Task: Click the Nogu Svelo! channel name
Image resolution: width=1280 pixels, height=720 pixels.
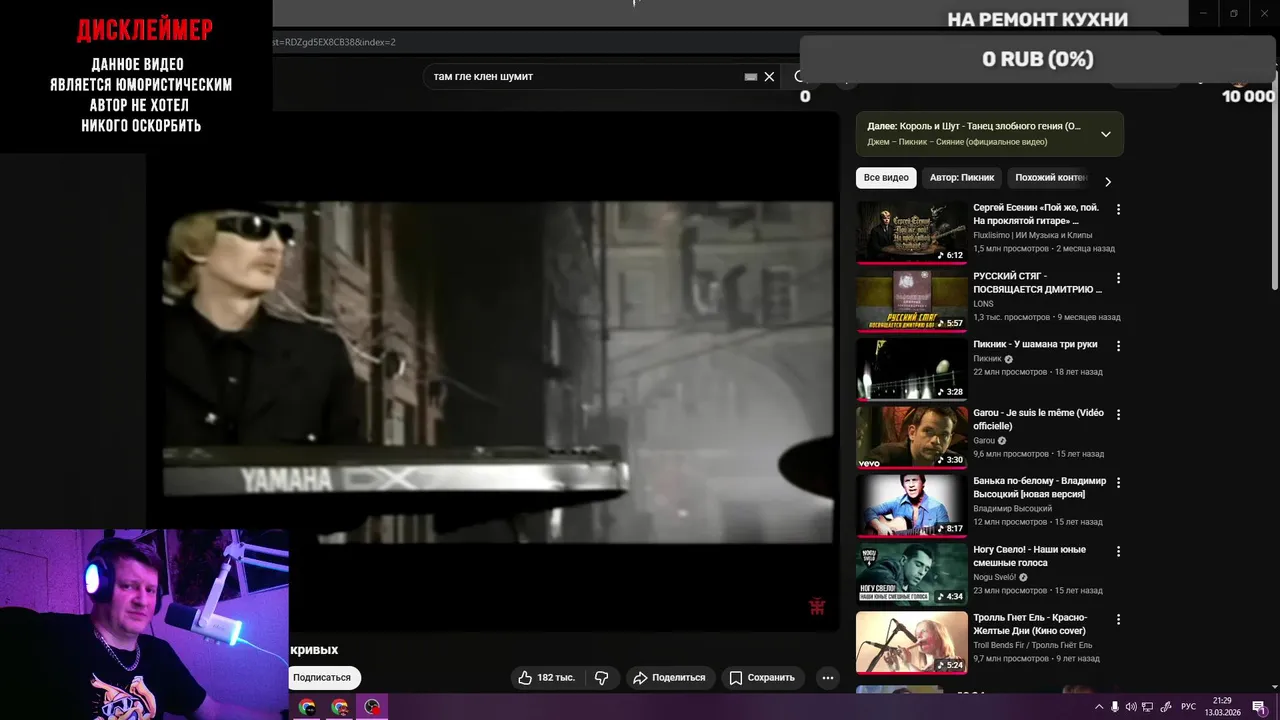Action: tap(994, 577)
